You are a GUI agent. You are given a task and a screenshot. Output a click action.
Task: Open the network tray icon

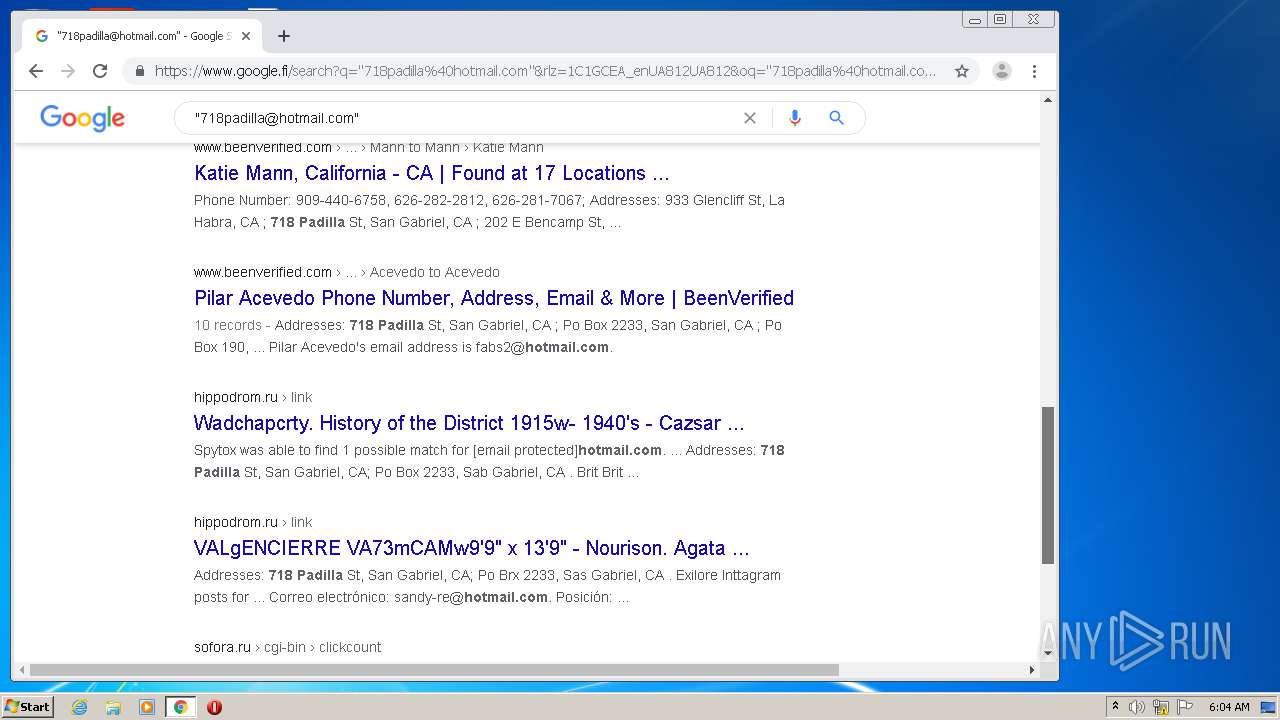click(1161, 707)
